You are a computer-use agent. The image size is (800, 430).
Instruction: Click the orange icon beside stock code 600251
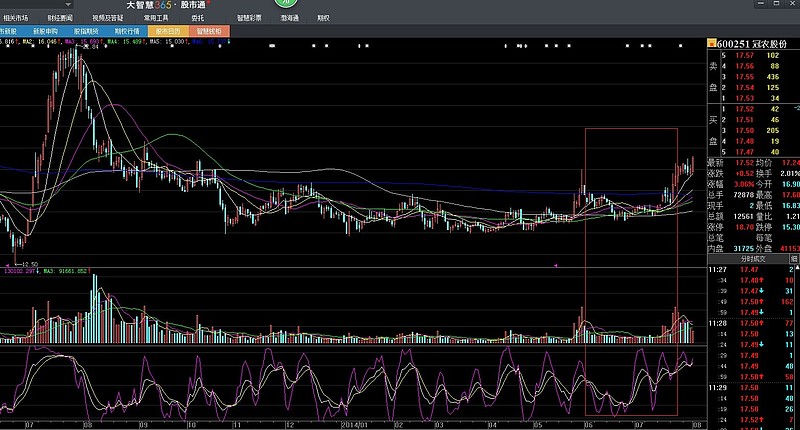tap(711, 42)
